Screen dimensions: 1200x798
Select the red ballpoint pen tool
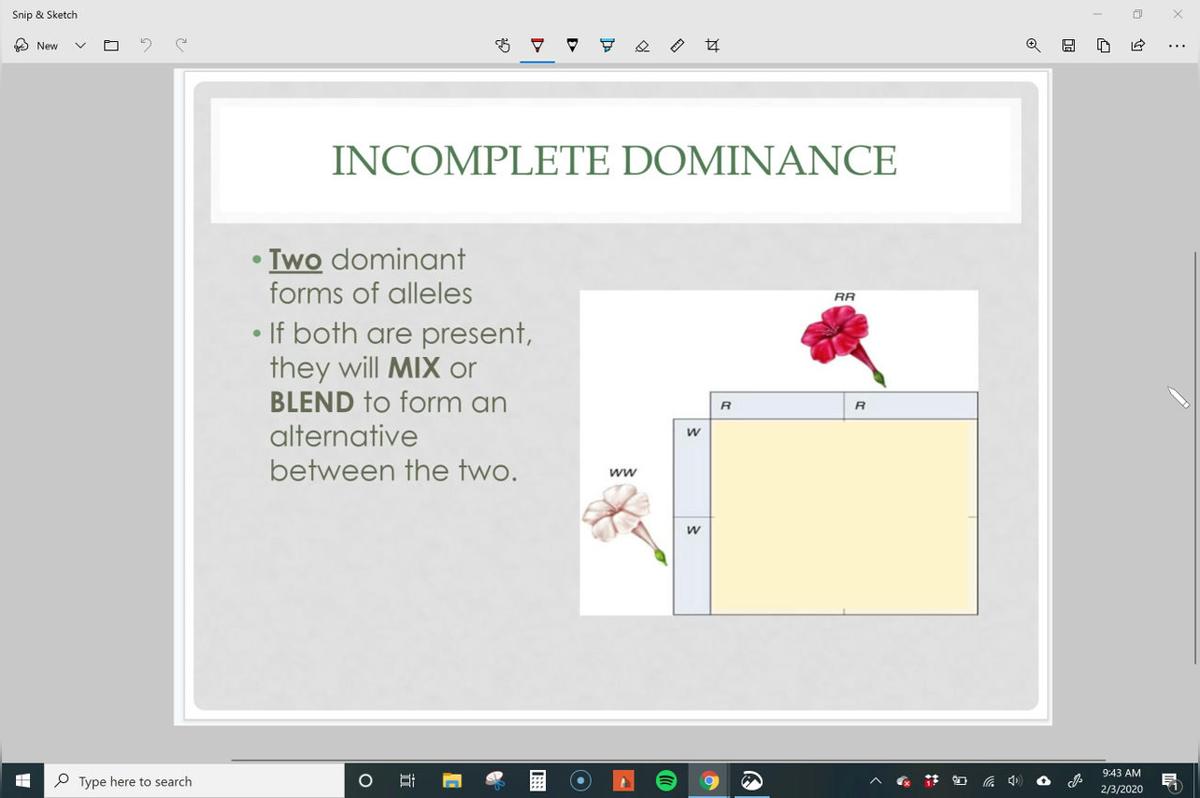pos(537,46)
